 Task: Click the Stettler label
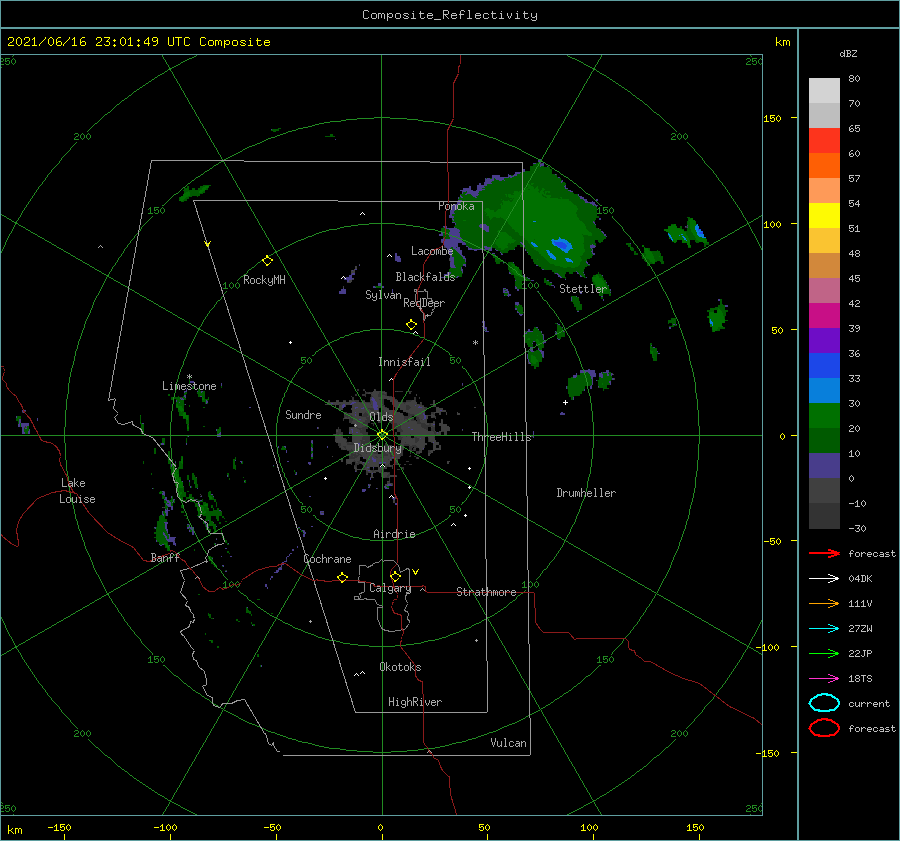coord(583,289)
